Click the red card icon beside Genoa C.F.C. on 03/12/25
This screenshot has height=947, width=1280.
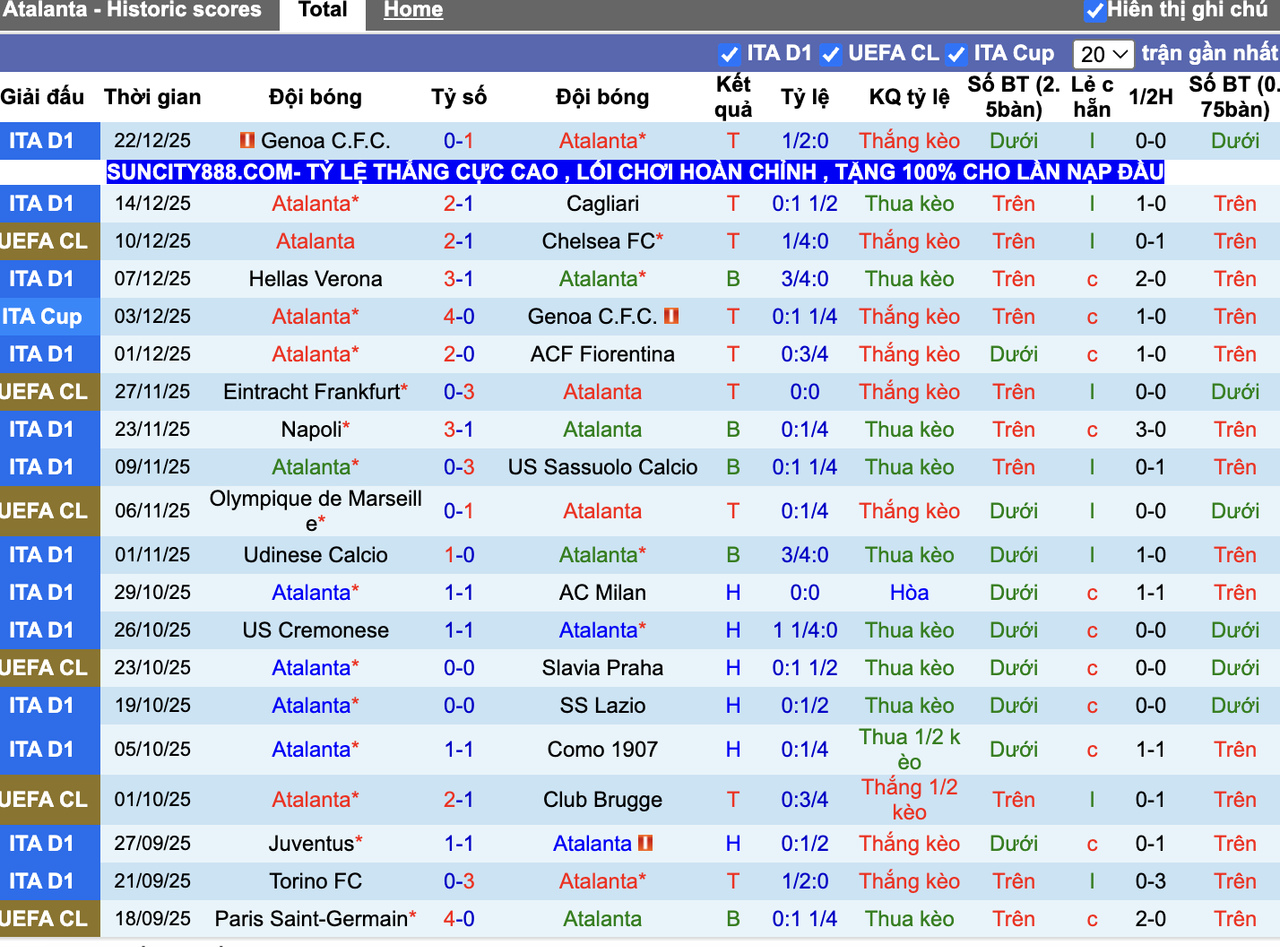[671, 316]
